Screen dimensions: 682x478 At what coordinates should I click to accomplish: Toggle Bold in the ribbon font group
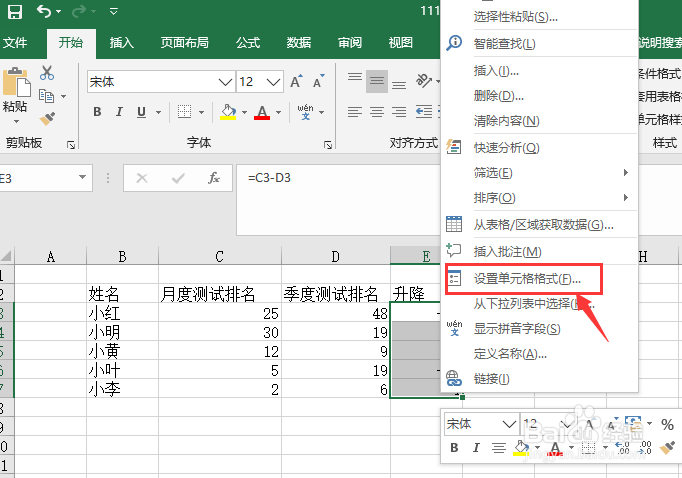tap(97, 112)
